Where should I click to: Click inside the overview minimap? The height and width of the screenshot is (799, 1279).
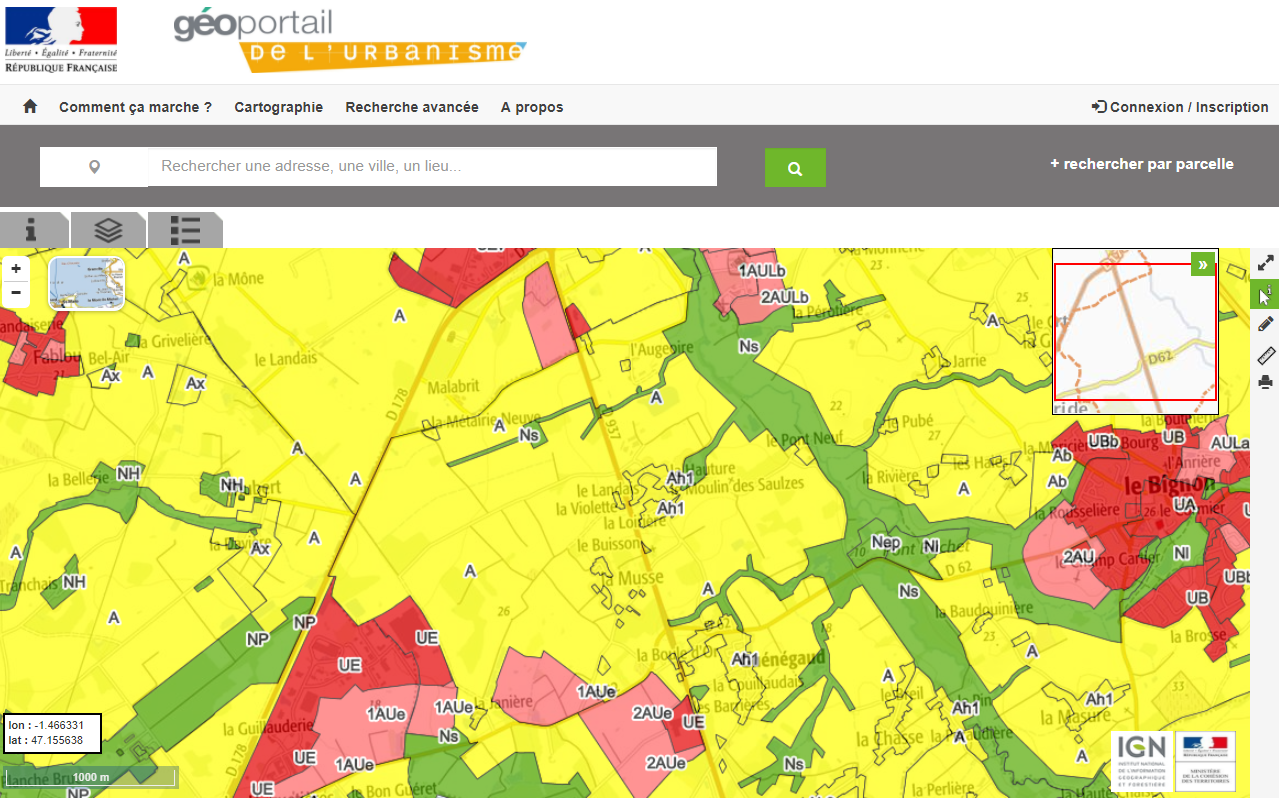coord(1135,332)
